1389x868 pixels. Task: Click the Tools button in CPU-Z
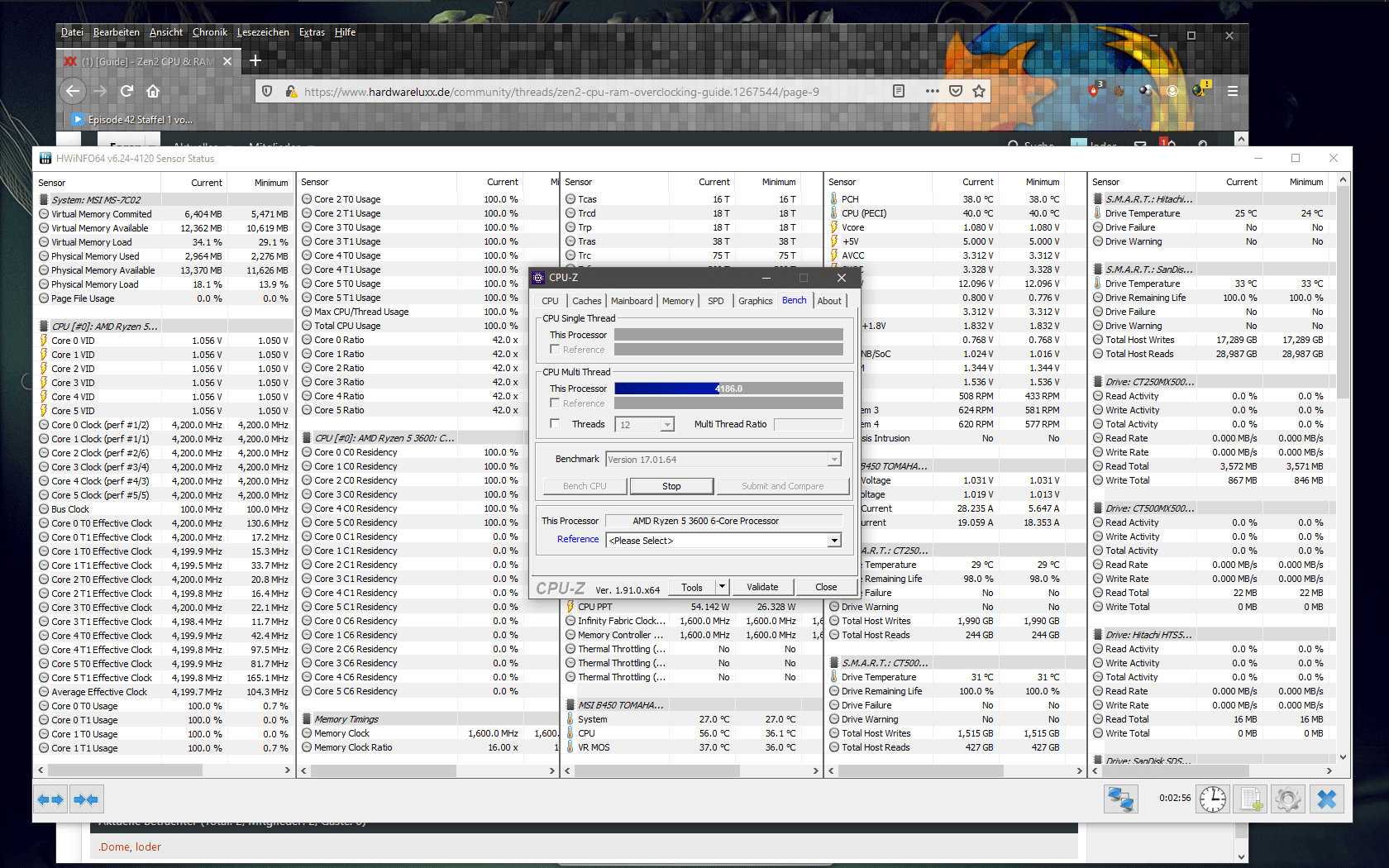[692, 587]
